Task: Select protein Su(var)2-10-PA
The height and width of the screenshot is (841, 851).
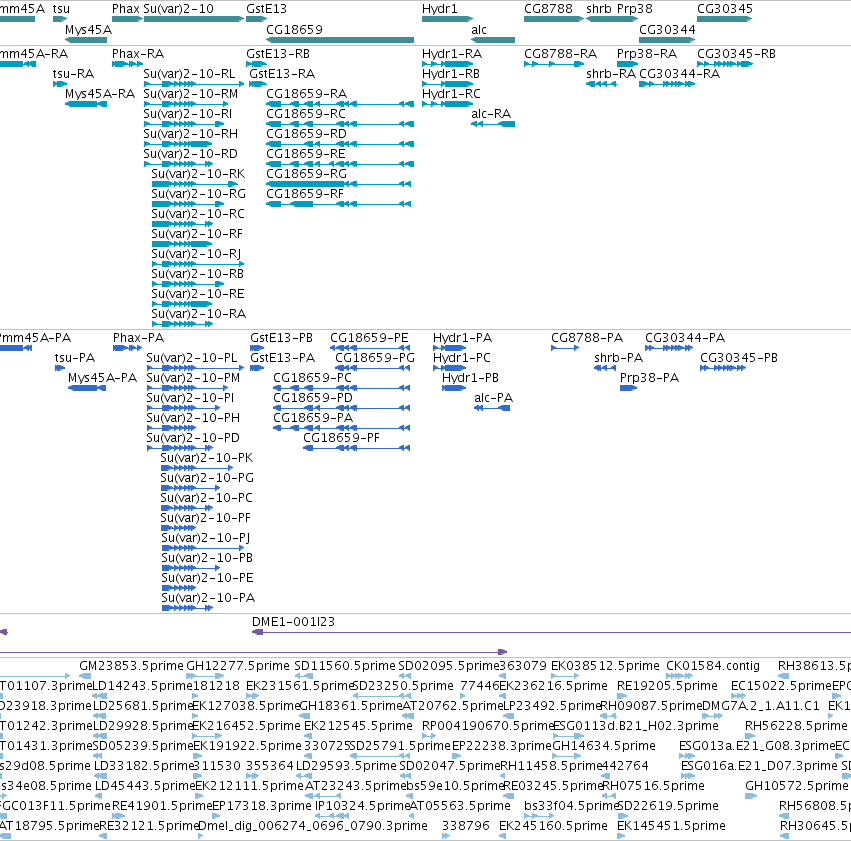Action: [x=208, y=598]
